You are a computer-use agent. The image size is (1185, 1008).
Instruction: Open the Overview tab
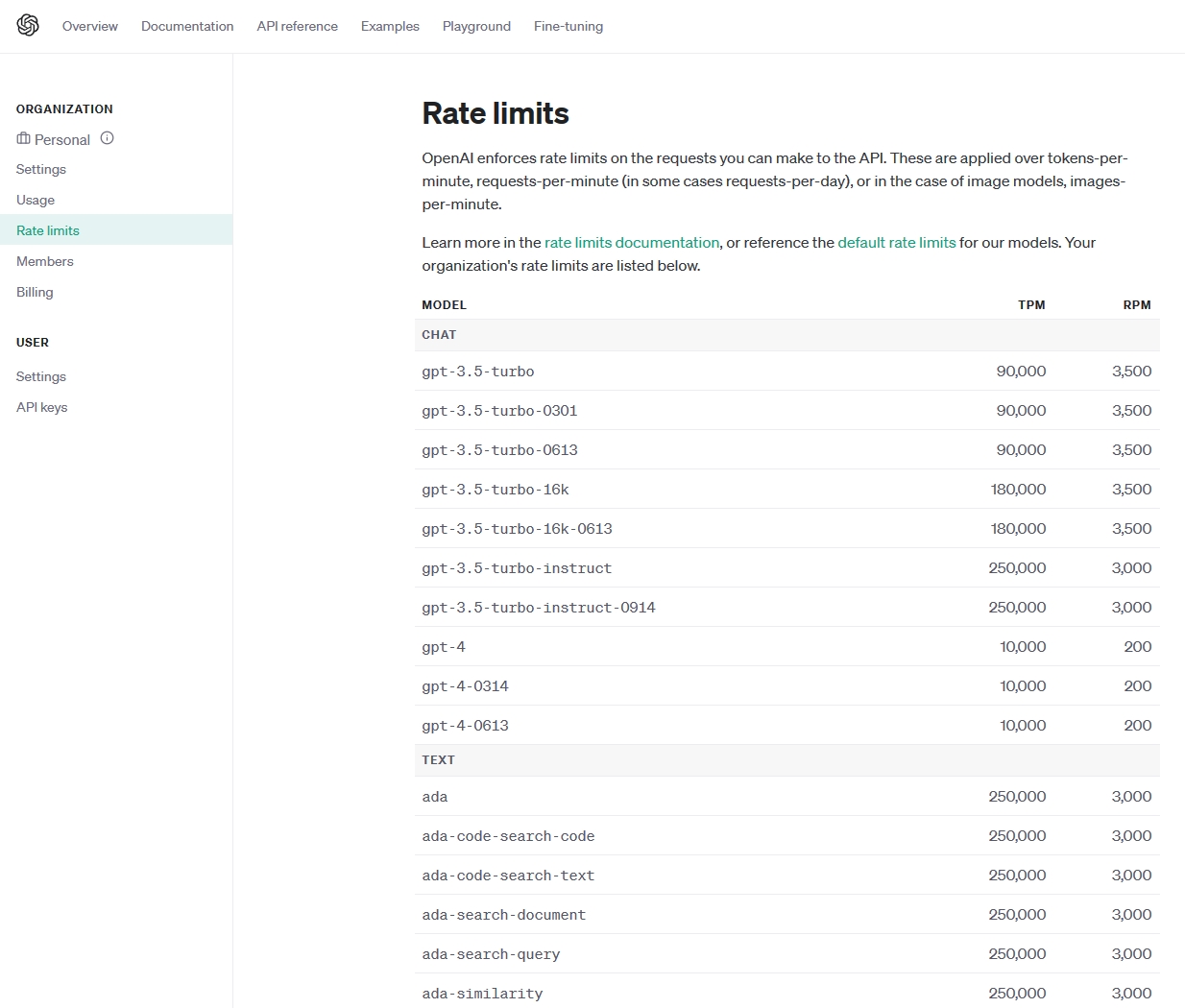pyautogui.click(x=90, y=26)
